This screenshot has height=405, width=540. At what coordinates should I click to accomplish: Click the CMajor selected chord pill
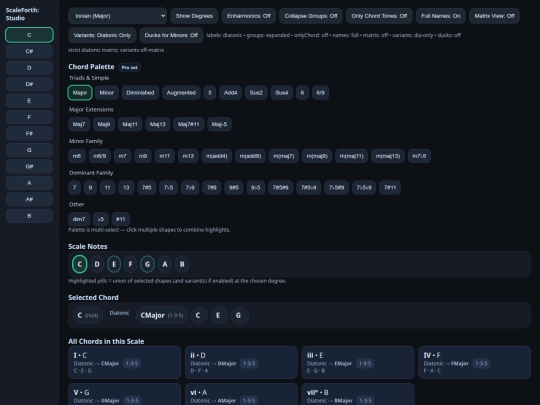click(x=162, y=315)
